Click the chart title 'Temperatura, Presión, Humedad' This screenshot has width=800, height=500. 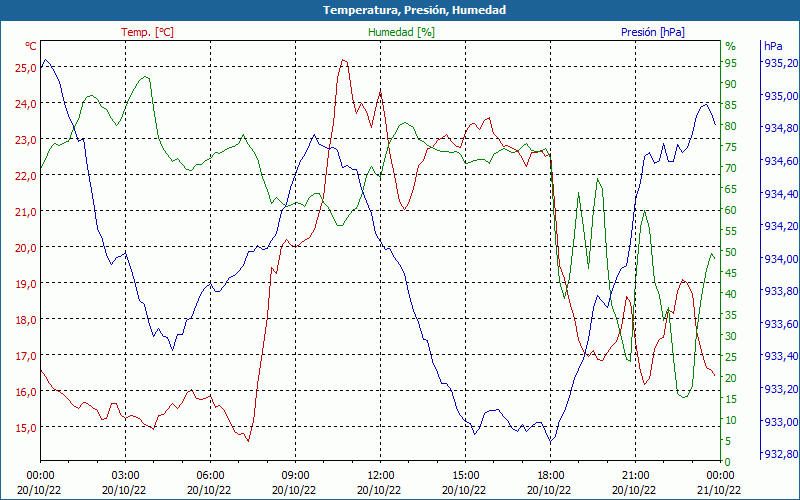pyautogui.click(x=414, y=10)
